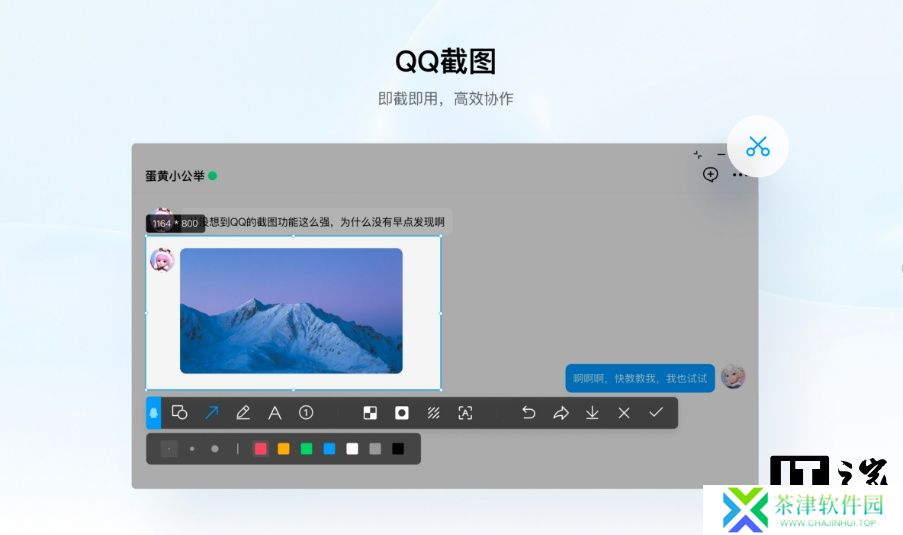Click the contact name 蛋黄小公举
The height and width of the screenshot is (535, 903).
pyautogui.click(x=174, y=176)
